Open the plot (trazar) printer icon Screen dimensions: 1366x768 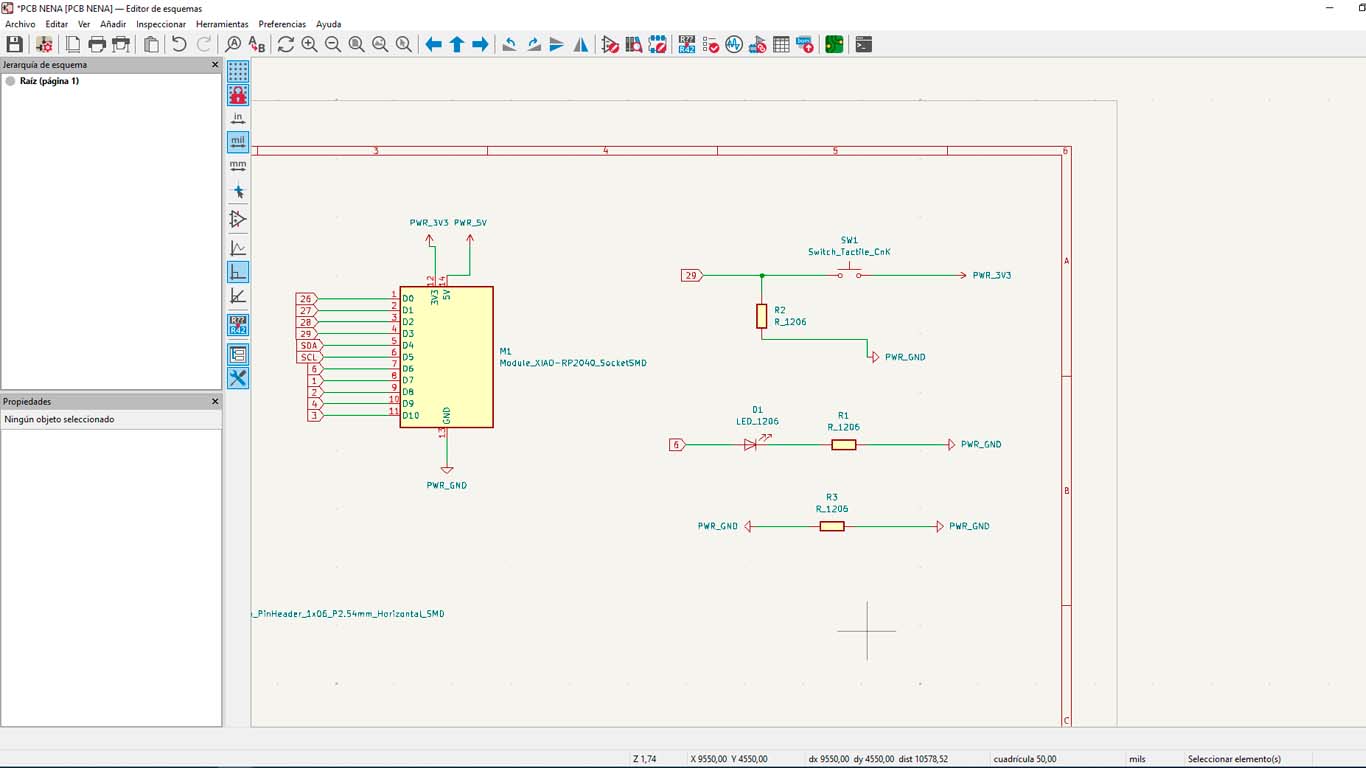coord(121,44)
